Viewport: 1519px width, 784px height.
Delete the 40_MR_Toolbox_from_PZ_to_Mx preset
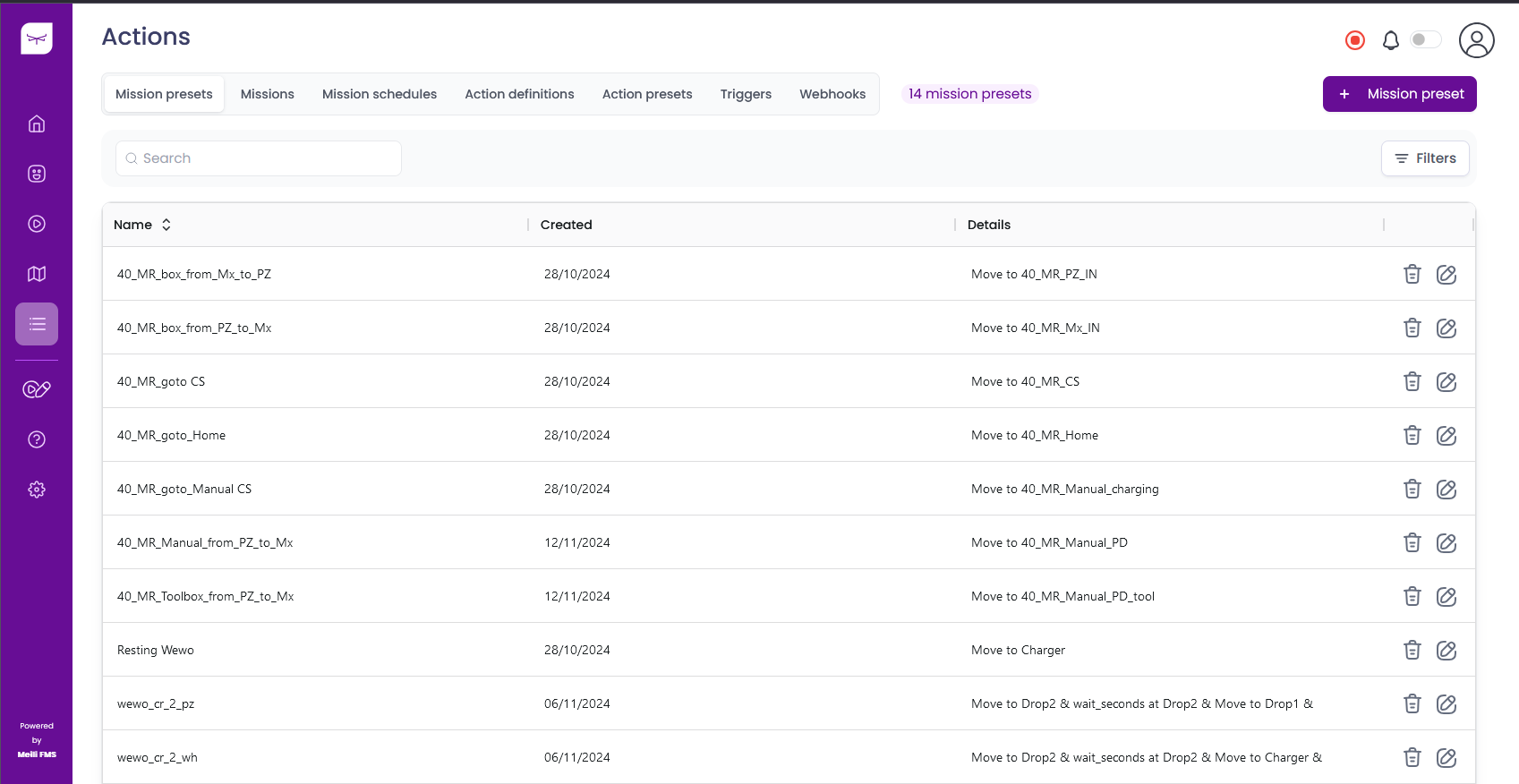(x=1412, y=596)
